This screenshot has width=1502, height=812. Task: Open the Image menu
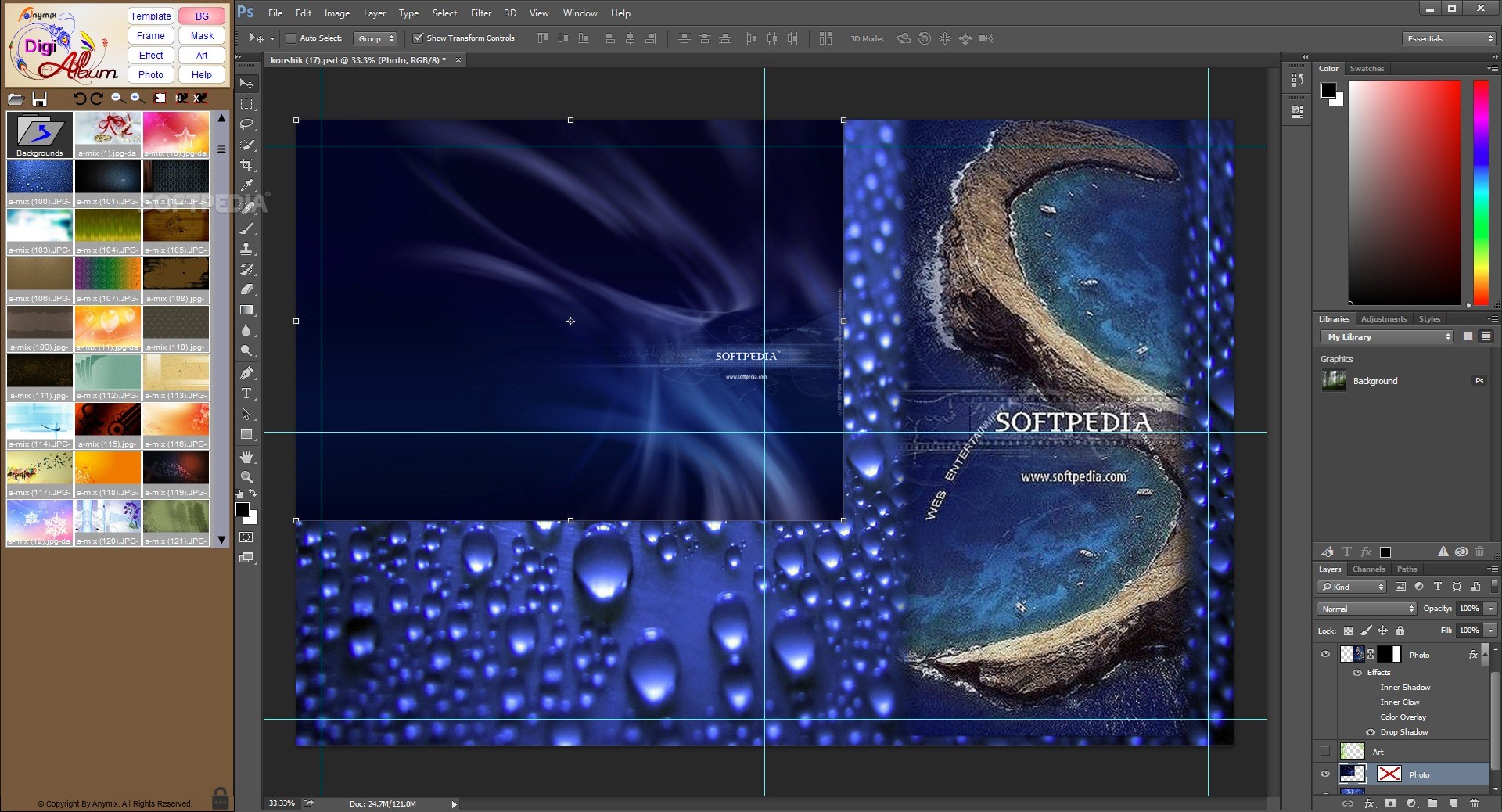click(337, 13)
